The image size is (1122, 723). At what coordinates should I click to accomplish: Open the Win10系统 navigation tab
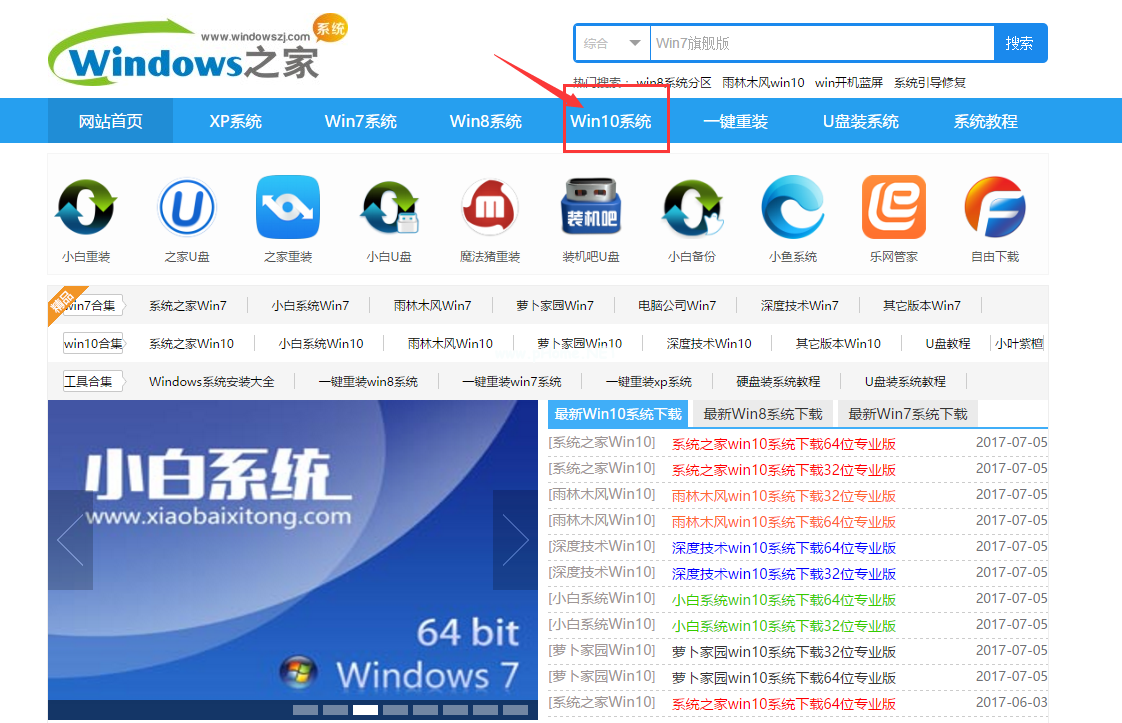616,120
